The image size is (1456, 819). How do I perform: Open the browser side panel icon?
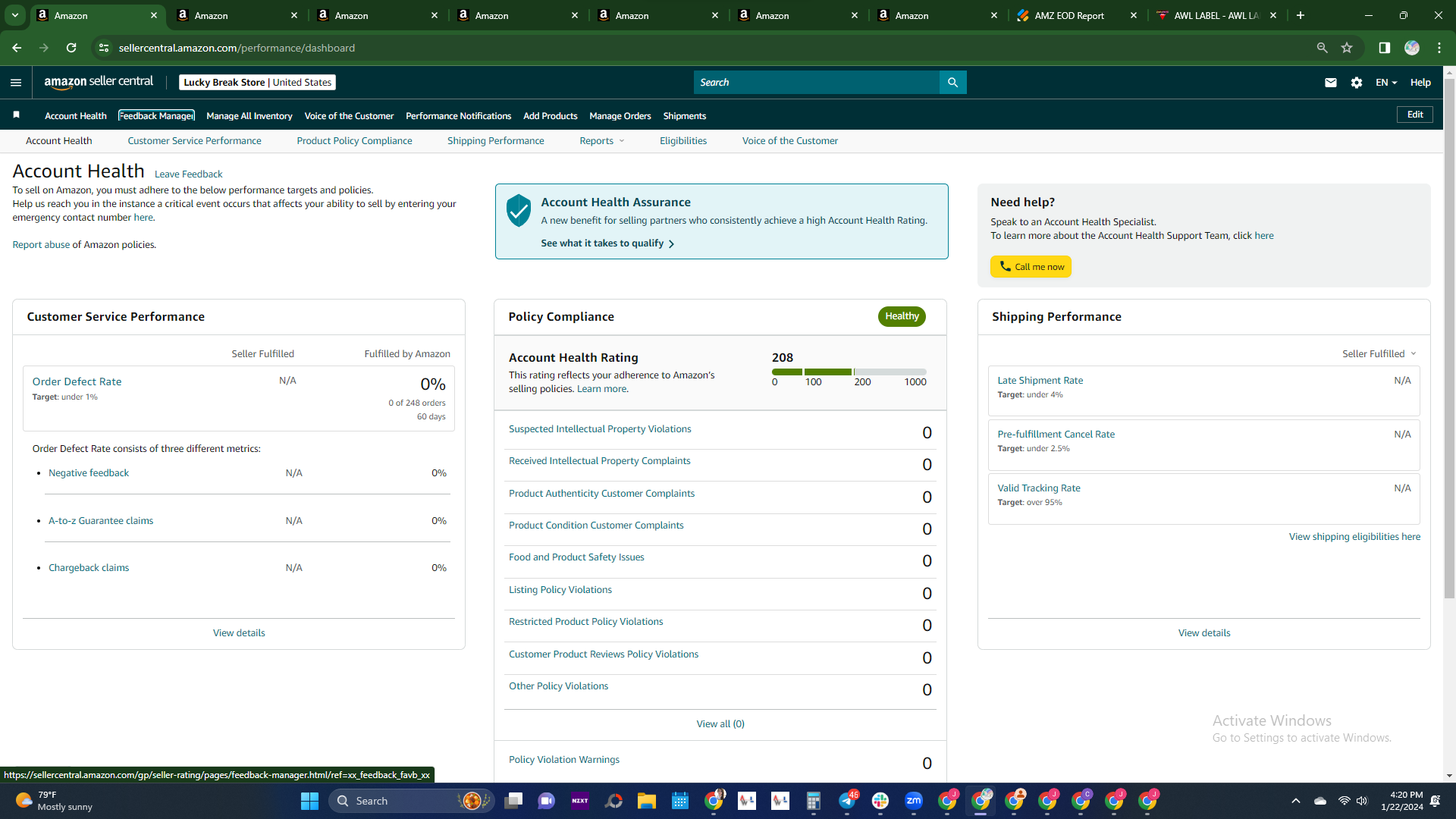point(1384,48)
